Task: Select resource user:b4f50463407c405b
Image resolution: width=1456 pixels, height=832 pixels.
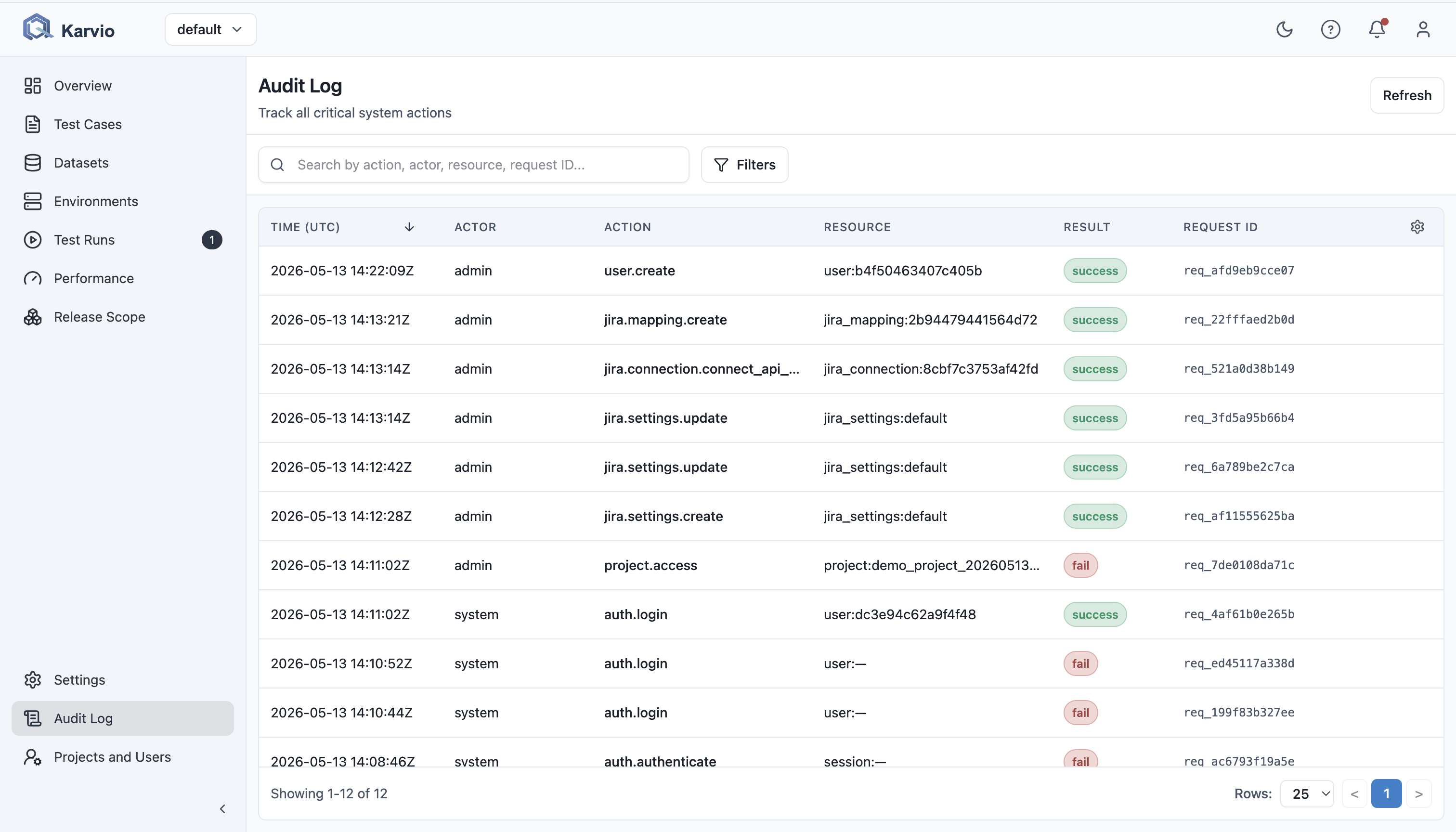Action: pyautogui.click(x=903, y=271)
